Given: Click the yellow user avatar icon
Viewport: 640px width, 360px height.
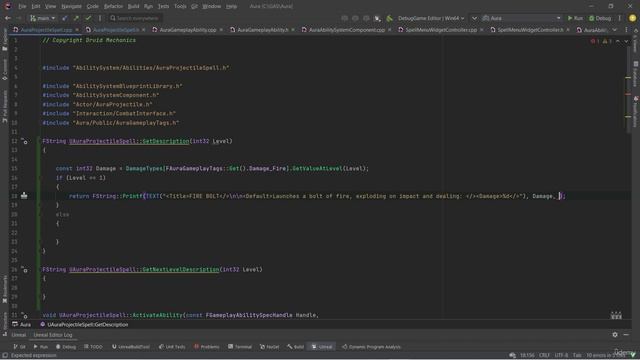Looking at the screenshot, I should (632, 18).
